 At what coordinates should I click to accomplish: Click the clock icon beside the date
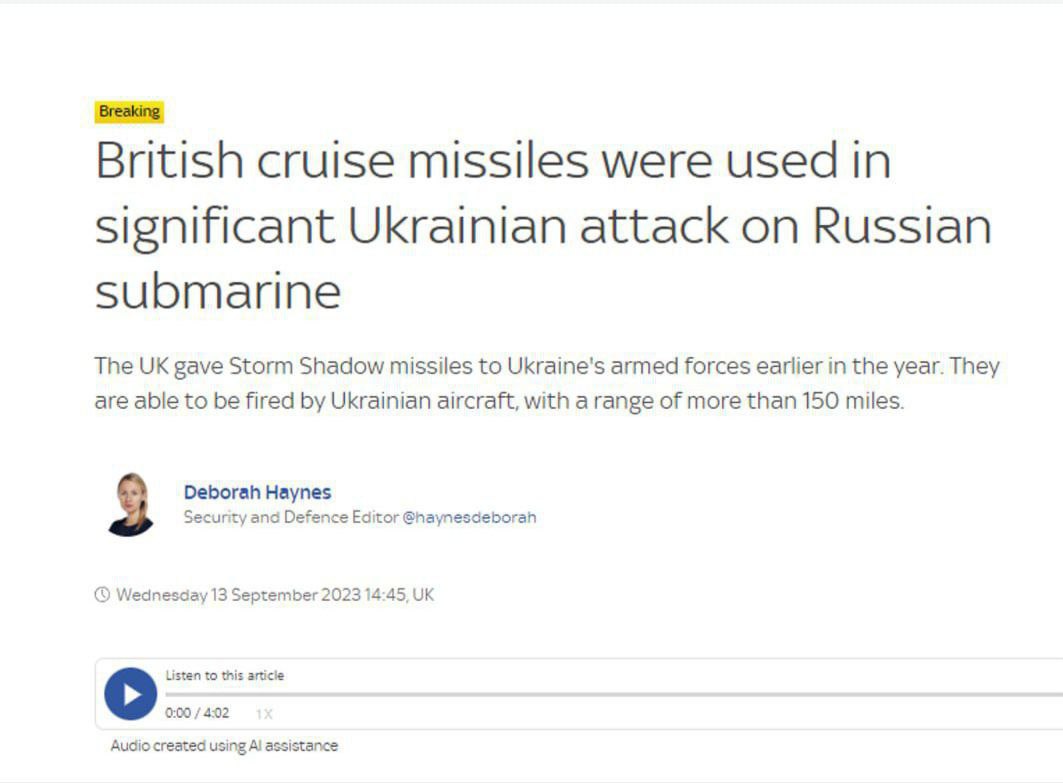click(x=102, y=595)
